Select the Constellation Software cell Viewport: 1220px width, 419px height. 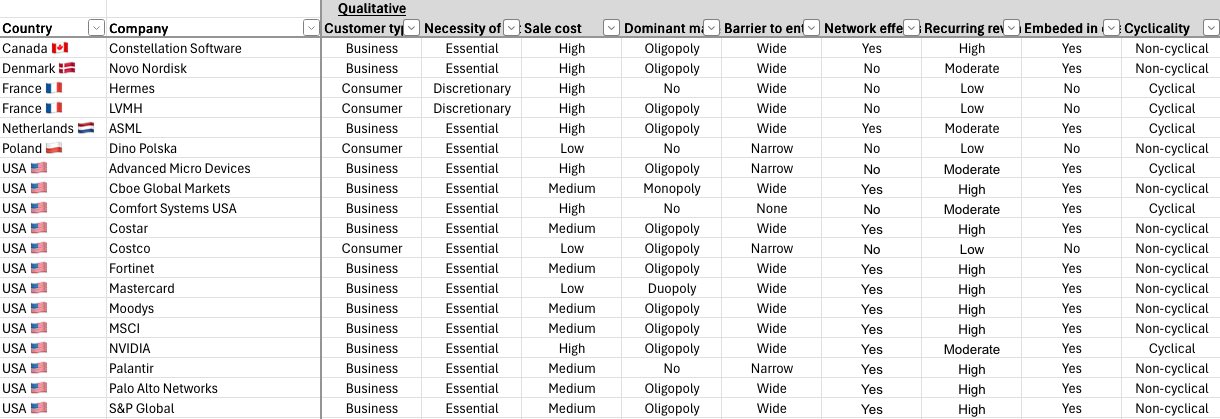tap(175, 48)
